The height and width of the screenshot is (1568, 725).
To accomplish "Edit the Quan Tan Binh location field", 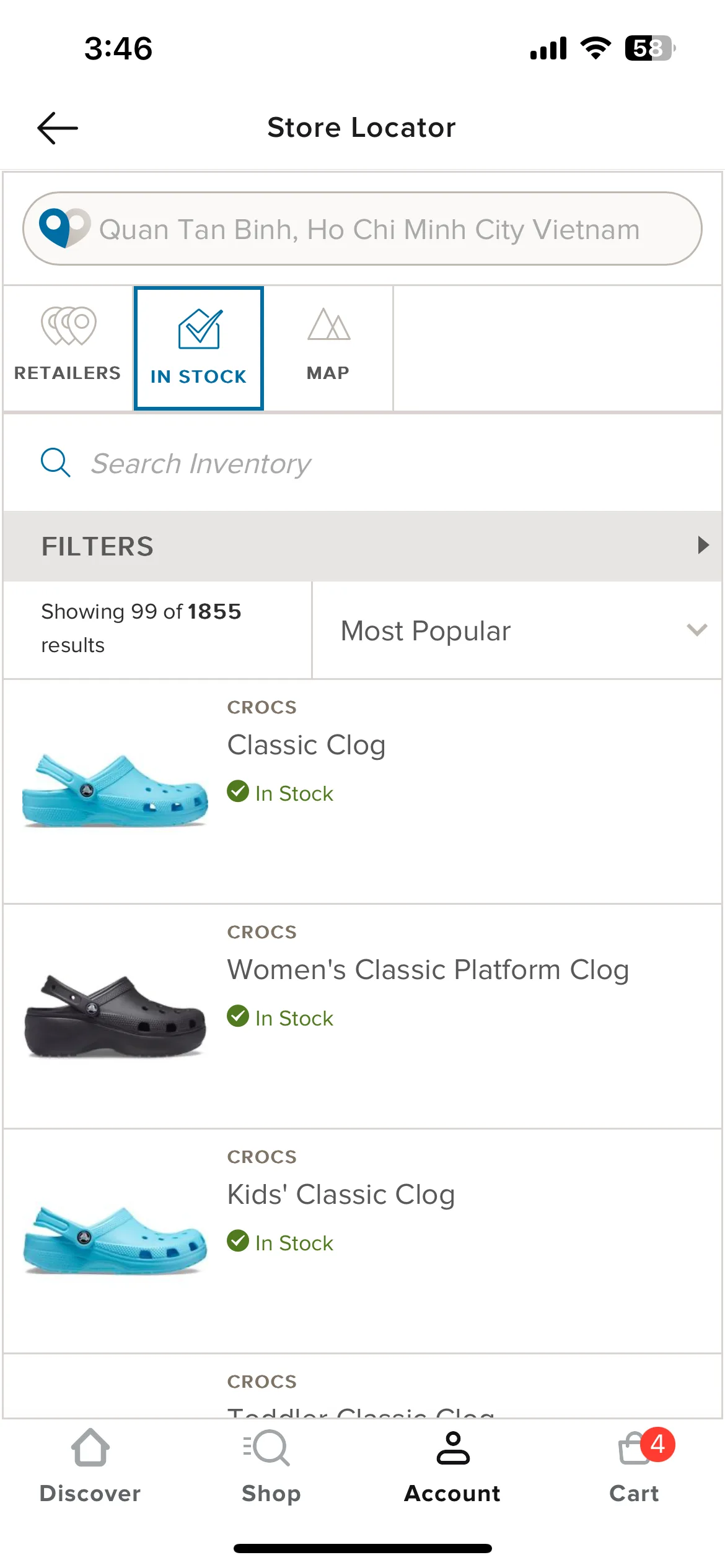I will click(x=362, y=229).
